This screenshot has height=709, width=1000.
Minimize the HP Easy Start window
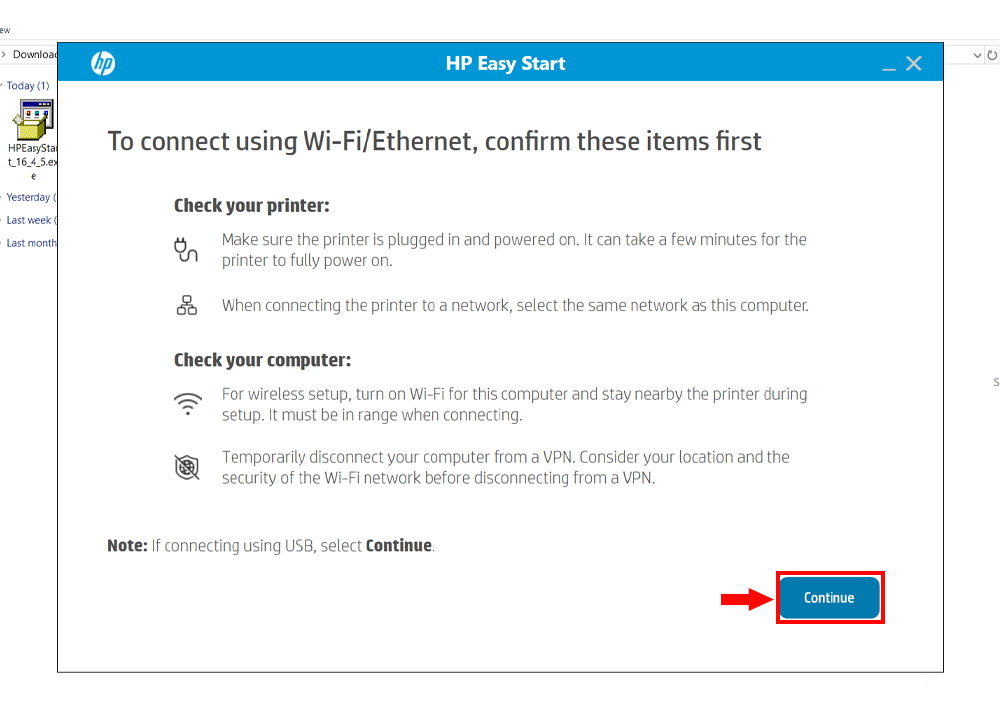click(889, 64)
